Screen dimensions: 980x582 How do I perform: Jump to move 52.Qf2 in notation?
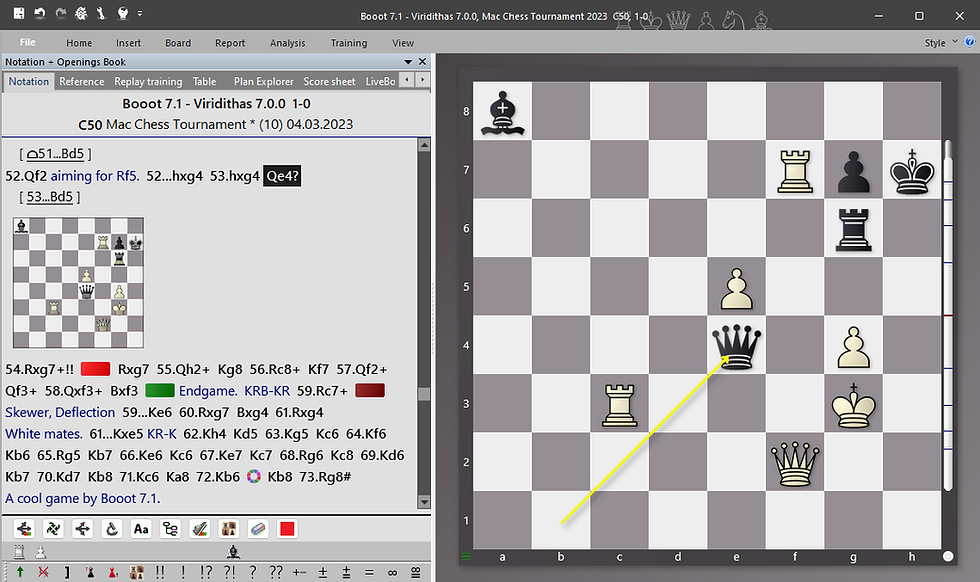coord(26,176)
